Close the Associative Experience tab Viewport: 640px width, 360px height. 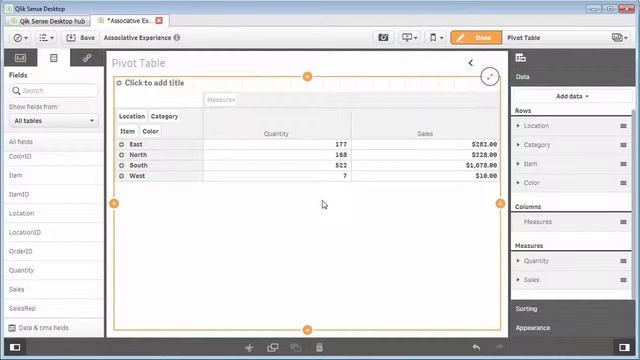[159, 20]
